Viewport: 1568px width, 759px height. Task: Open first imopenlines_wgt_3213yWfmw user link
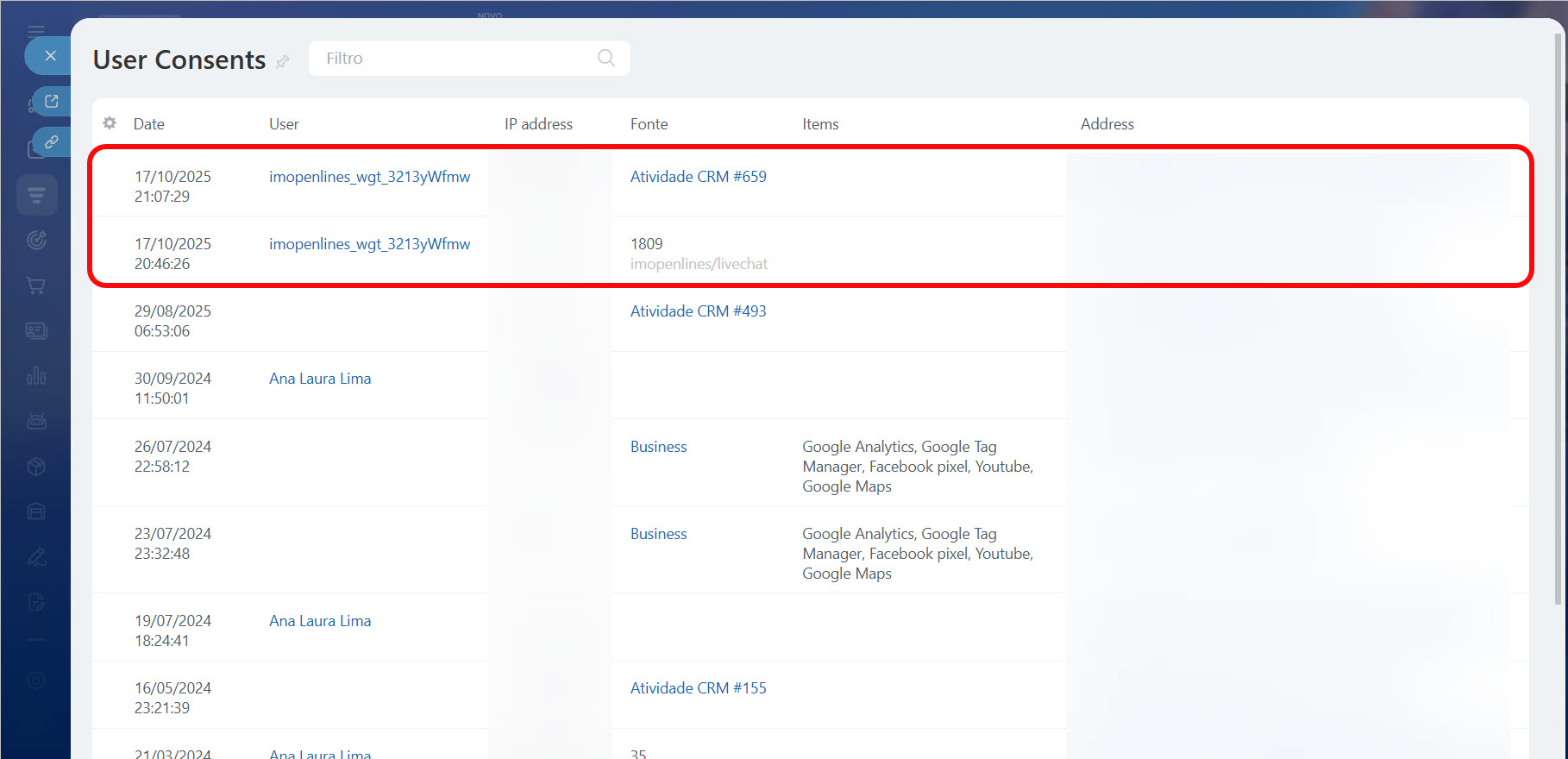(369, 177)
